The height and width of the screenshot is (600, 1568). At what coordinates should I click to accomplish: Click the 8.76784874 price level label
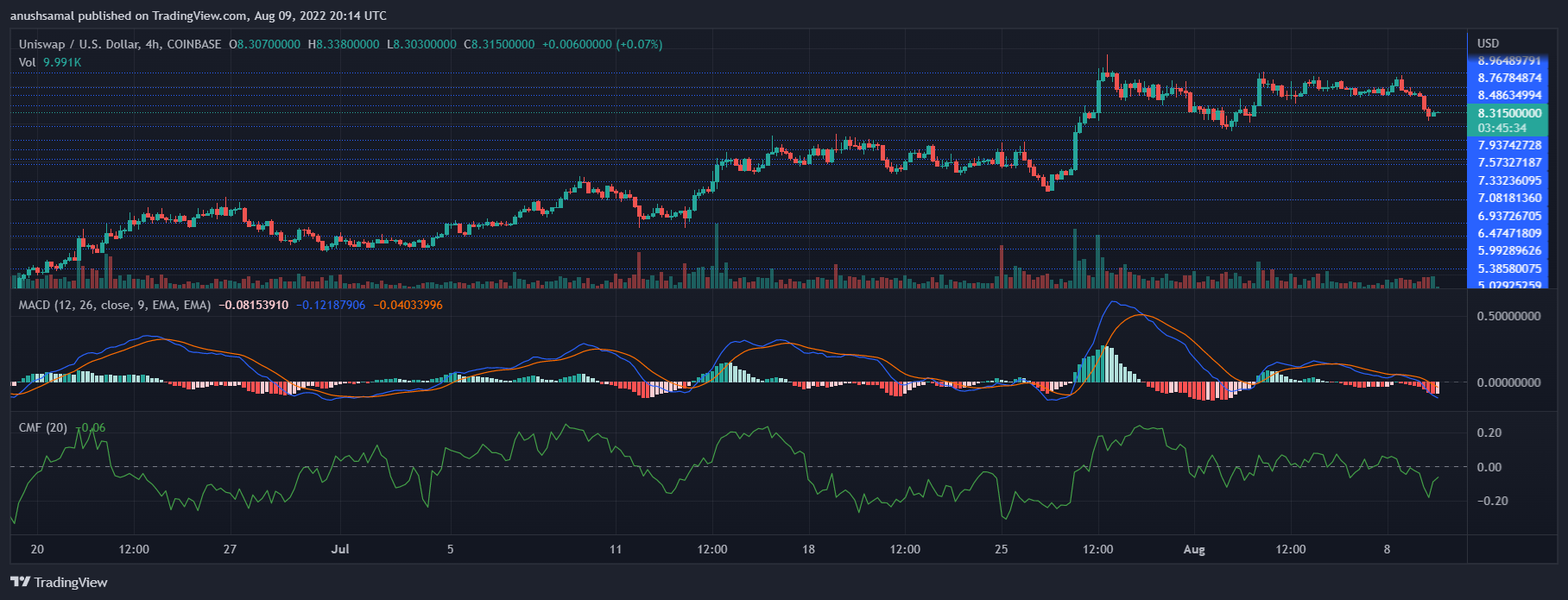coord(1509,78)
